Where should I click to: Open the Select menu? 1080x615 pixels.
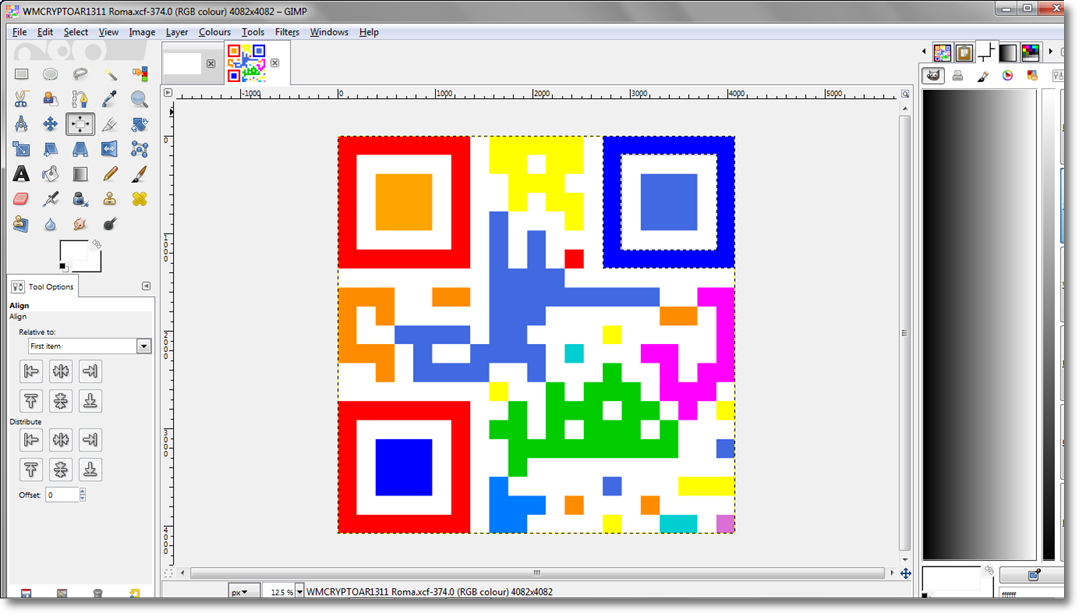click(x=76, y=32)
